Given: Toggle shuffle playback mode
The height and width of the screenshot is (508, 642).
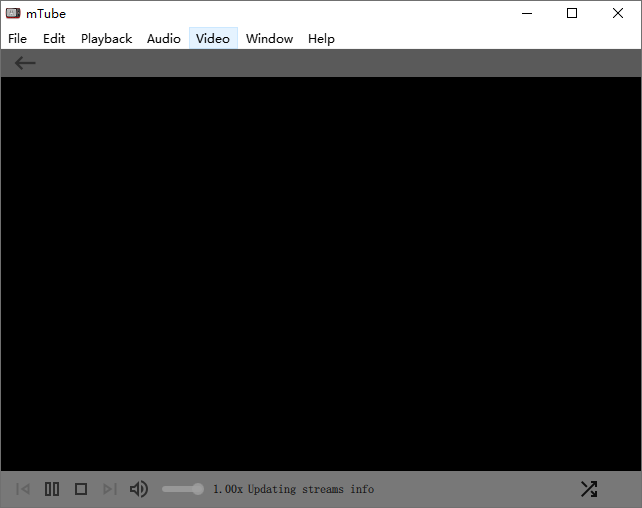Looking at the screenshot, I should click(x=589, y=489).
